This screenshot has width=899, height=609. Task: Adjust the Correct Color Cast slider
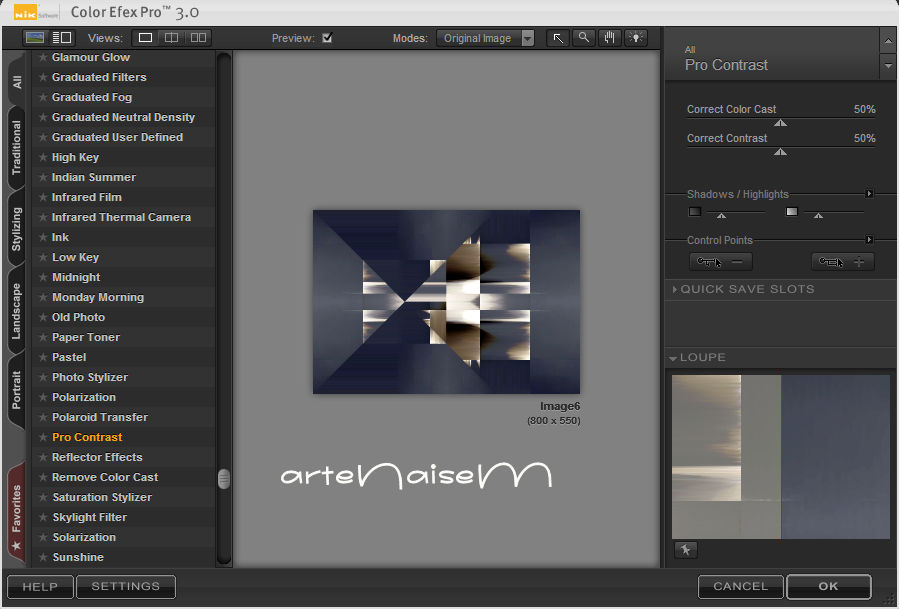tap(780, 123)
